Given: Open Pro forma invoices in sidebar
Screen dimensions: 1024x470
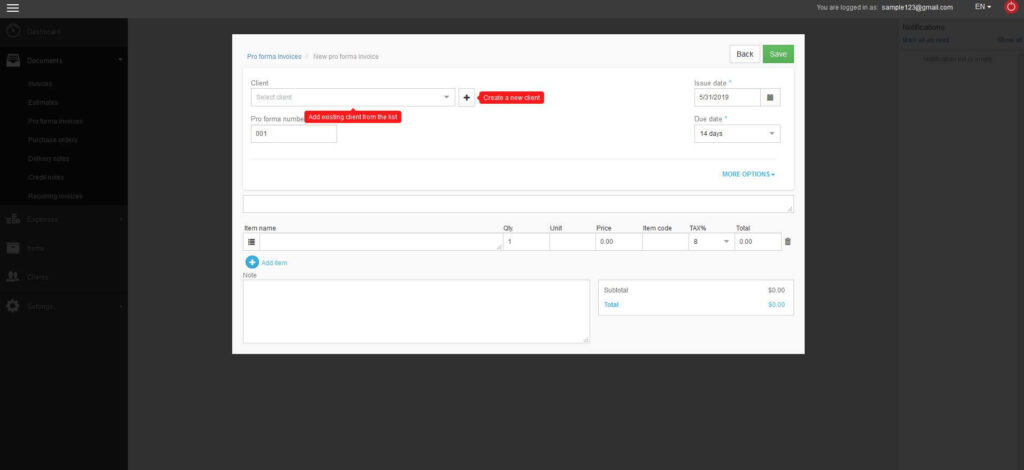Looking at the screenshot, I should (56, 121).
